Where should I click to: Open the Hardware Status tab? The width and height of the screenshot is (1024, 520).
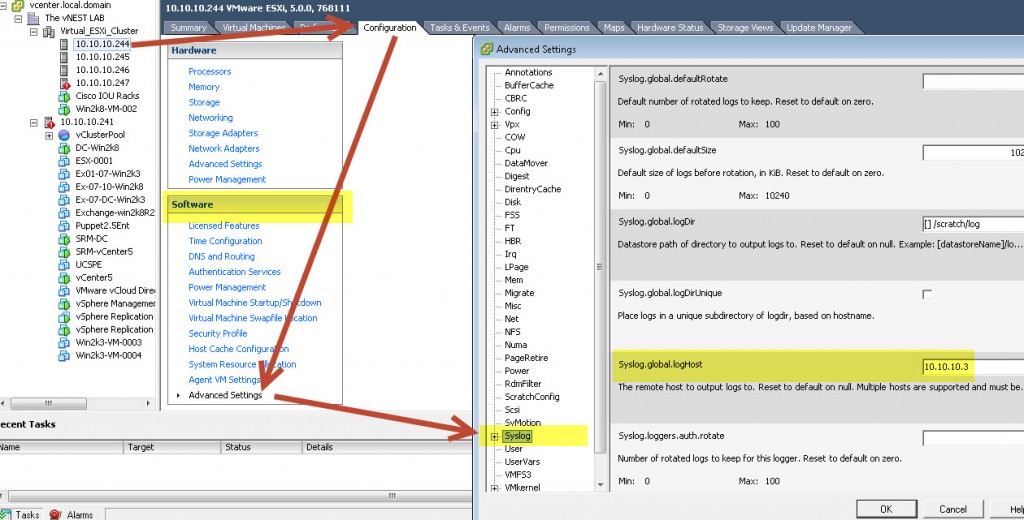[670, 28]
